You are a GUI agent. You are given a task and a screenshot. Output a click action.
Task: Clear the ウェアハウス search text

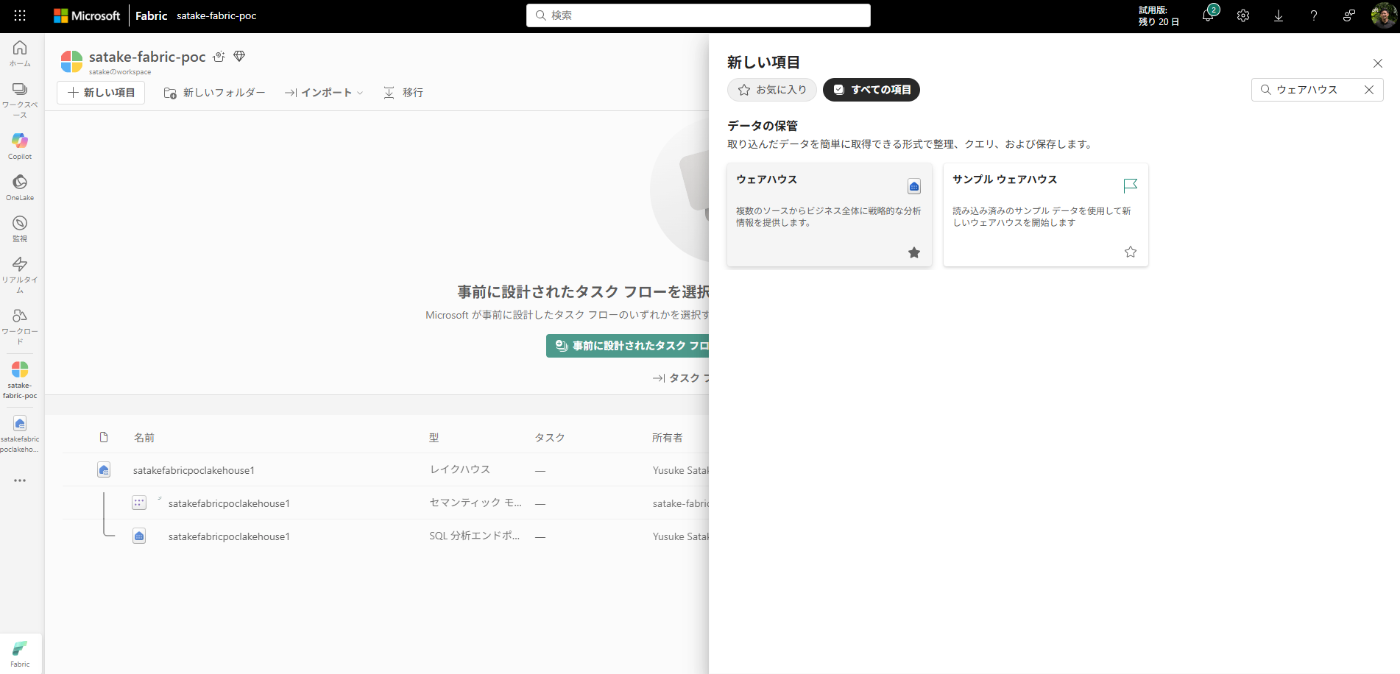click(1369, 90)
